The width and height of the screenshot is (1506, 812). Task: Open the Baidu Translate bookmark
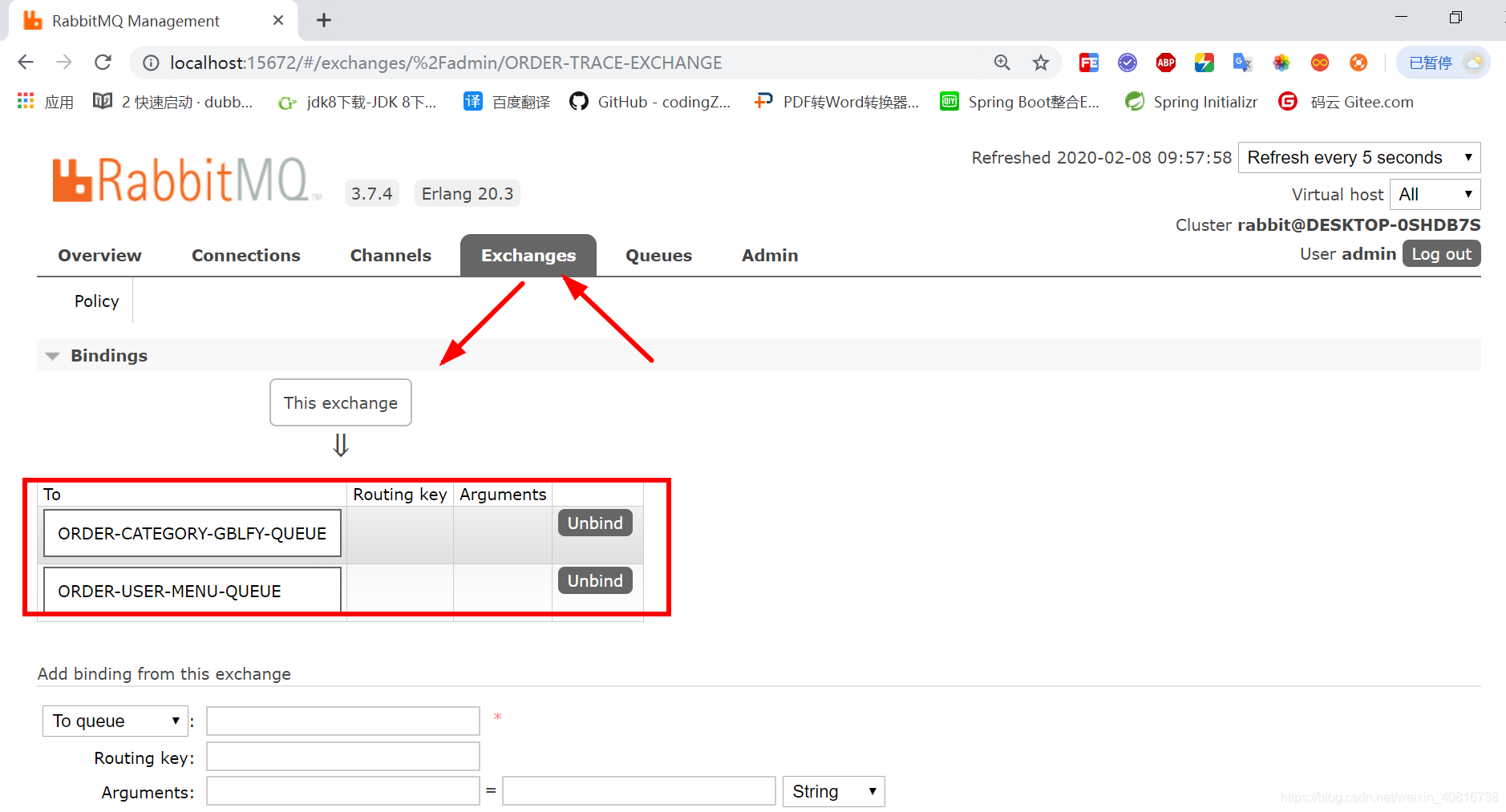click(507, 102)
